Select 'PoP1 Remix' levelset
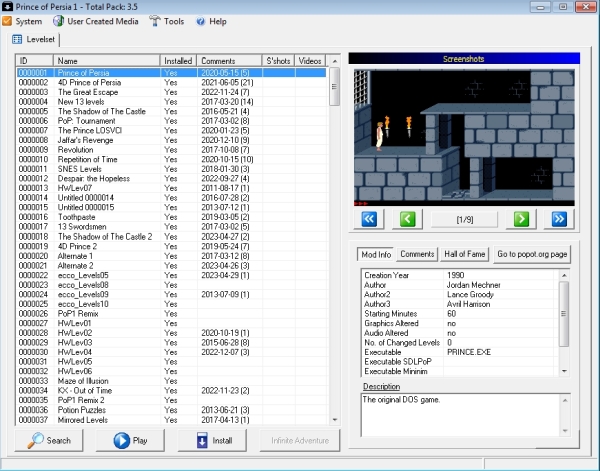600x471 pixels. 171,313
